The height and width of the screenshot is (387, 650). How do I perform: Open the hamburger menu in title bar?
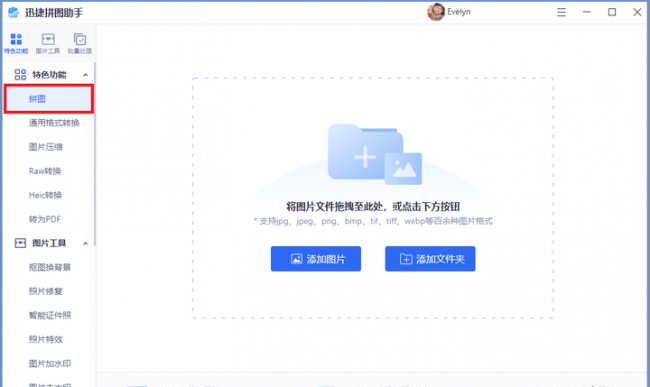click(x=561, y=12)
